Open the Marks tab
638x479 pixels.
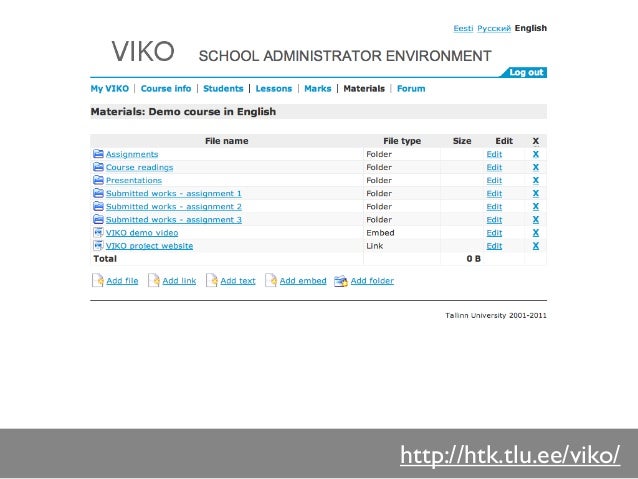click(x=318, y=88)
